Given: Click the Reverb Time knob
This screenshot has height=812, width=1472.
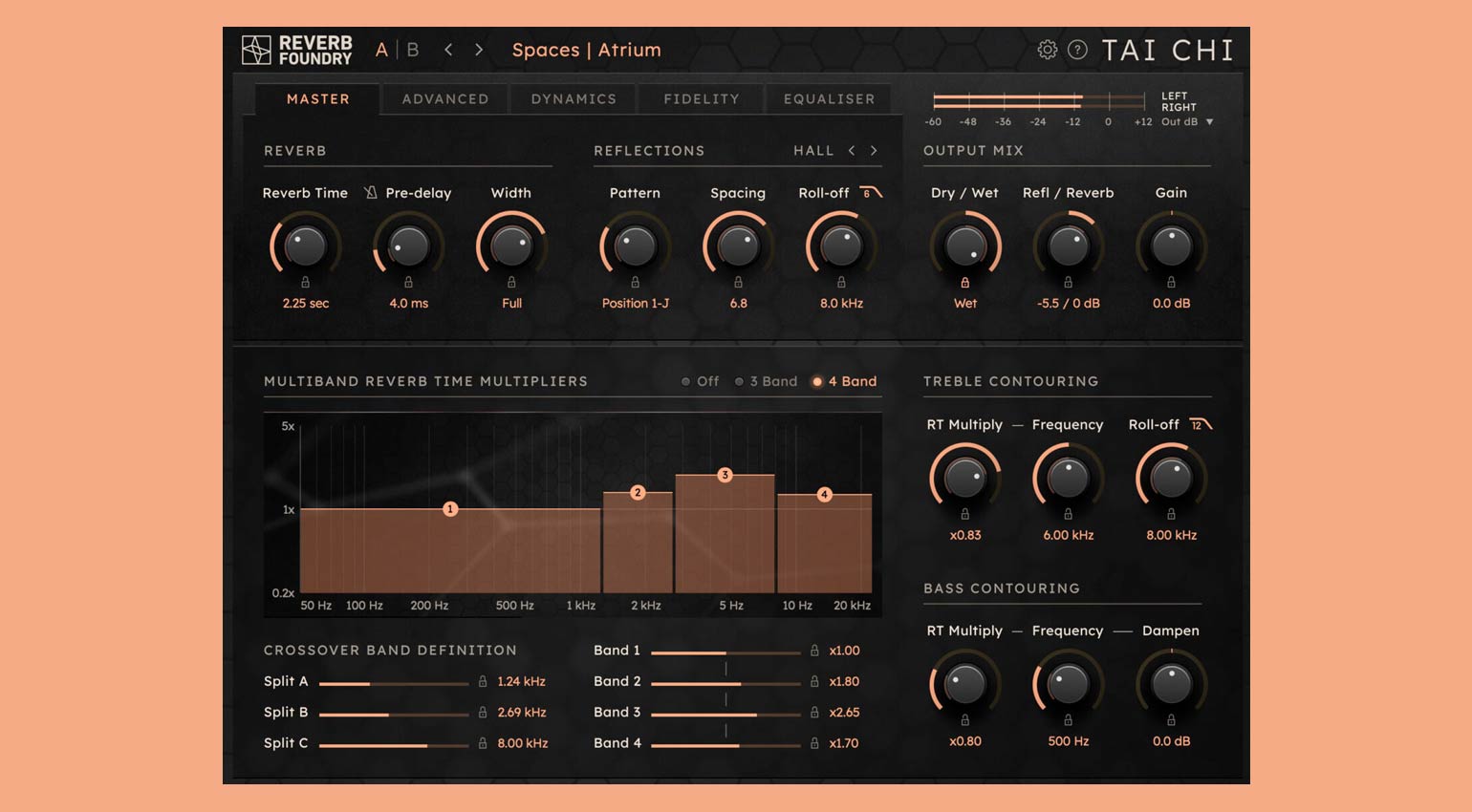Looking at the screenshot, I should pos(306,246).
